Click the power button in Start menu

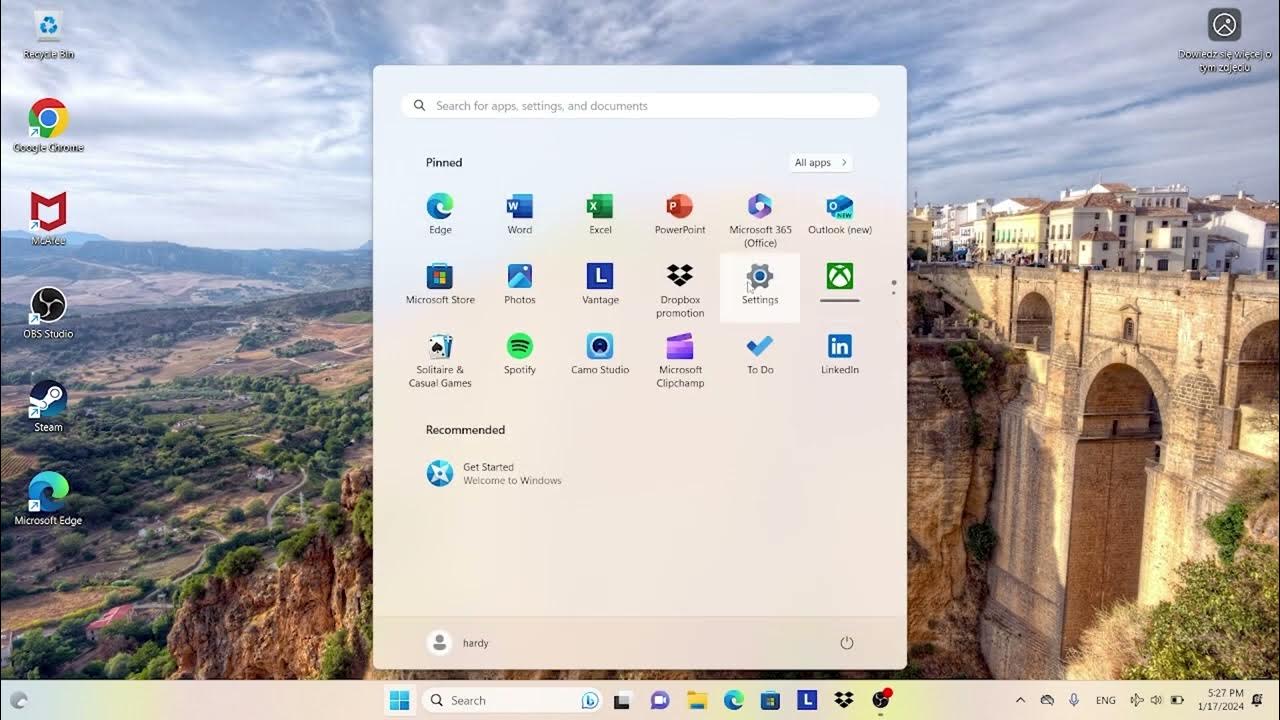tap(847, 643)
